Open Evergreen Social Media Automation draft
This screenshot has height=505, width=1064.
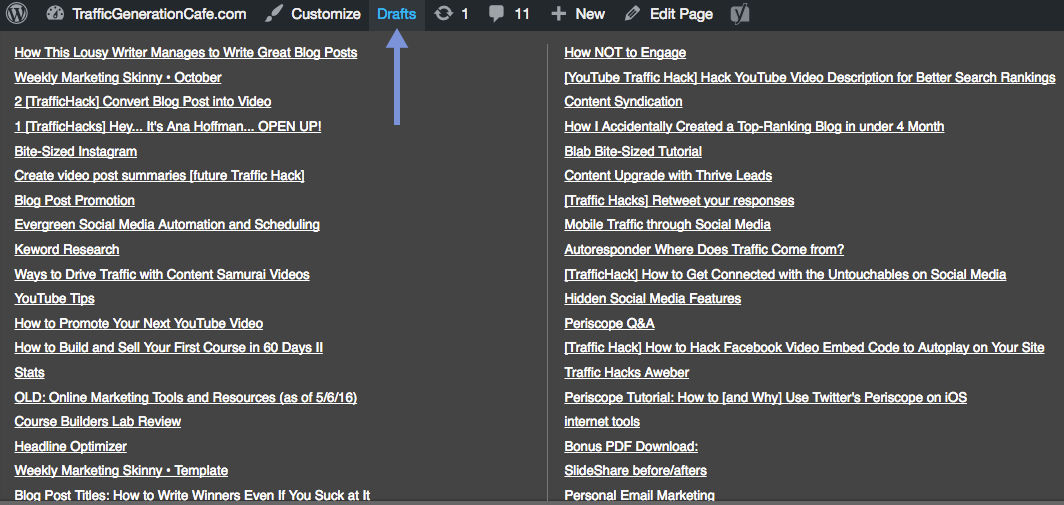click(167, 225)
